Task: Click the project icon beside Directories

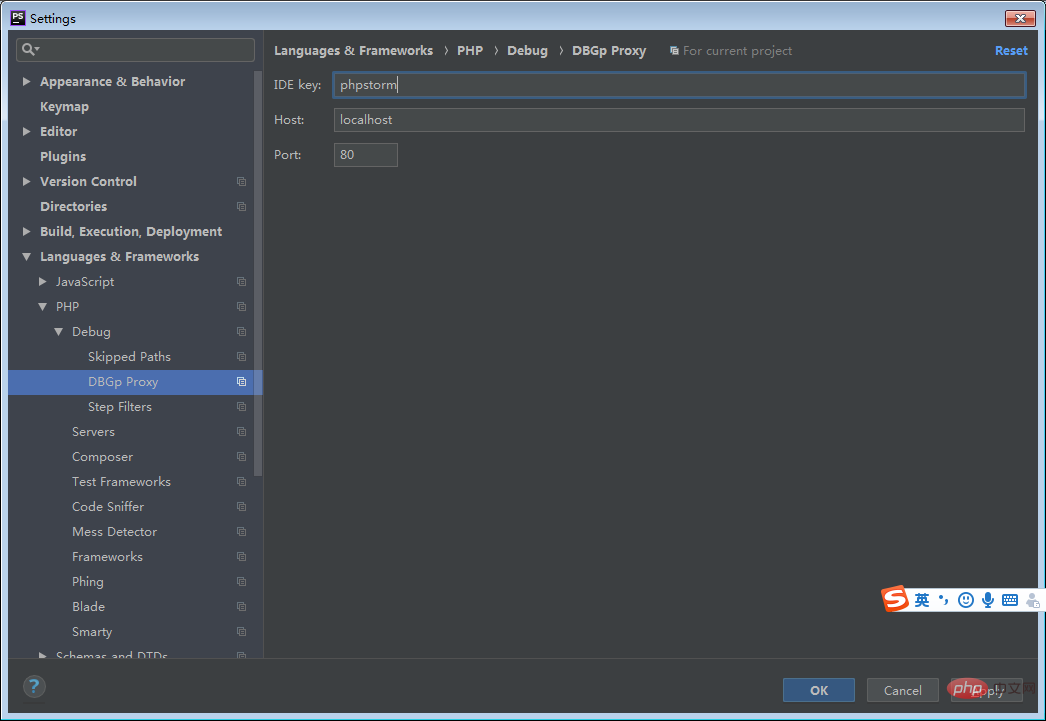Action: 241,207
